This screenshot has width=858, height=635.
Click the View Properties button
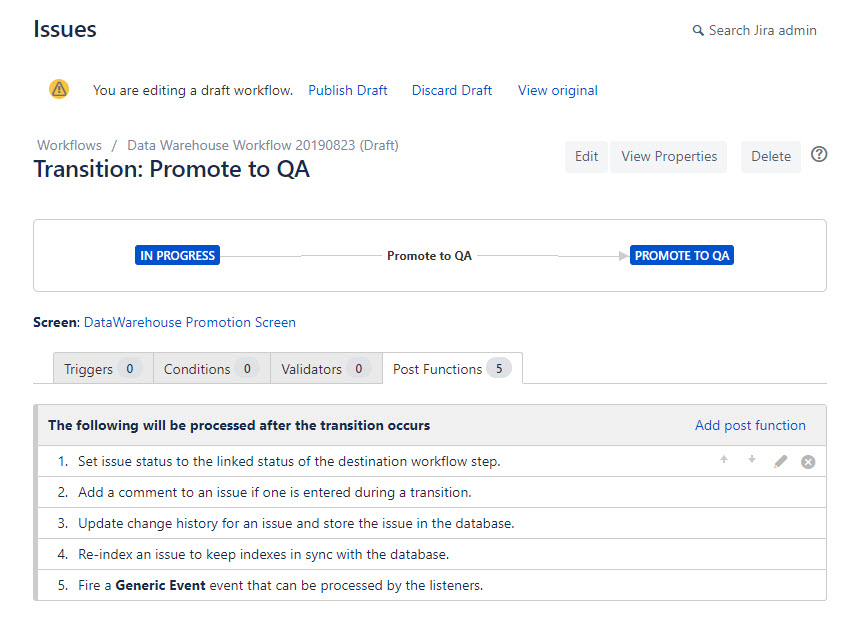pyautogui.click(x=669, y=157)
